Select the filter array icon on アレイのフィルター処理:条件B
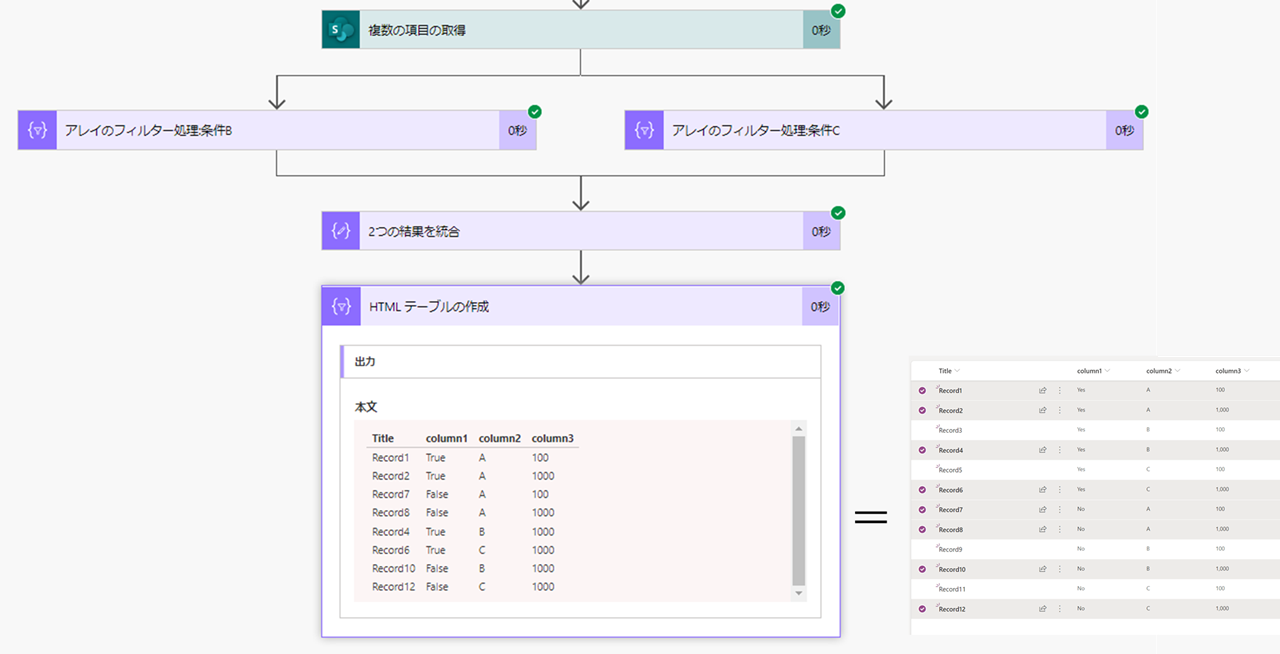This screenshot has width=1280, height=654. tap(36, 130)
